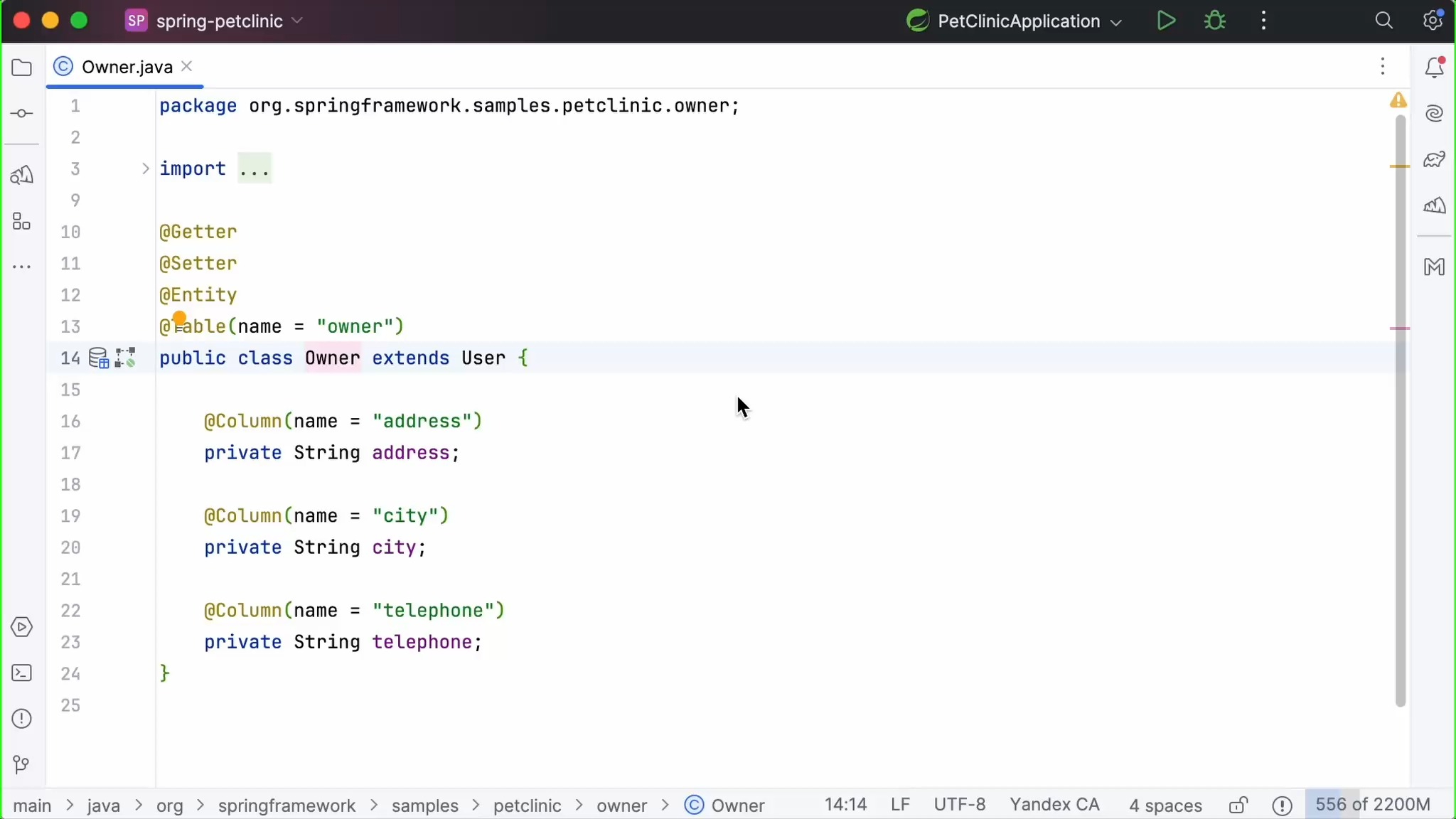Image resolution: width=1456 pixels, height=819 pixels.
Task: Expand the folded import block
Action: click(145, 168)
